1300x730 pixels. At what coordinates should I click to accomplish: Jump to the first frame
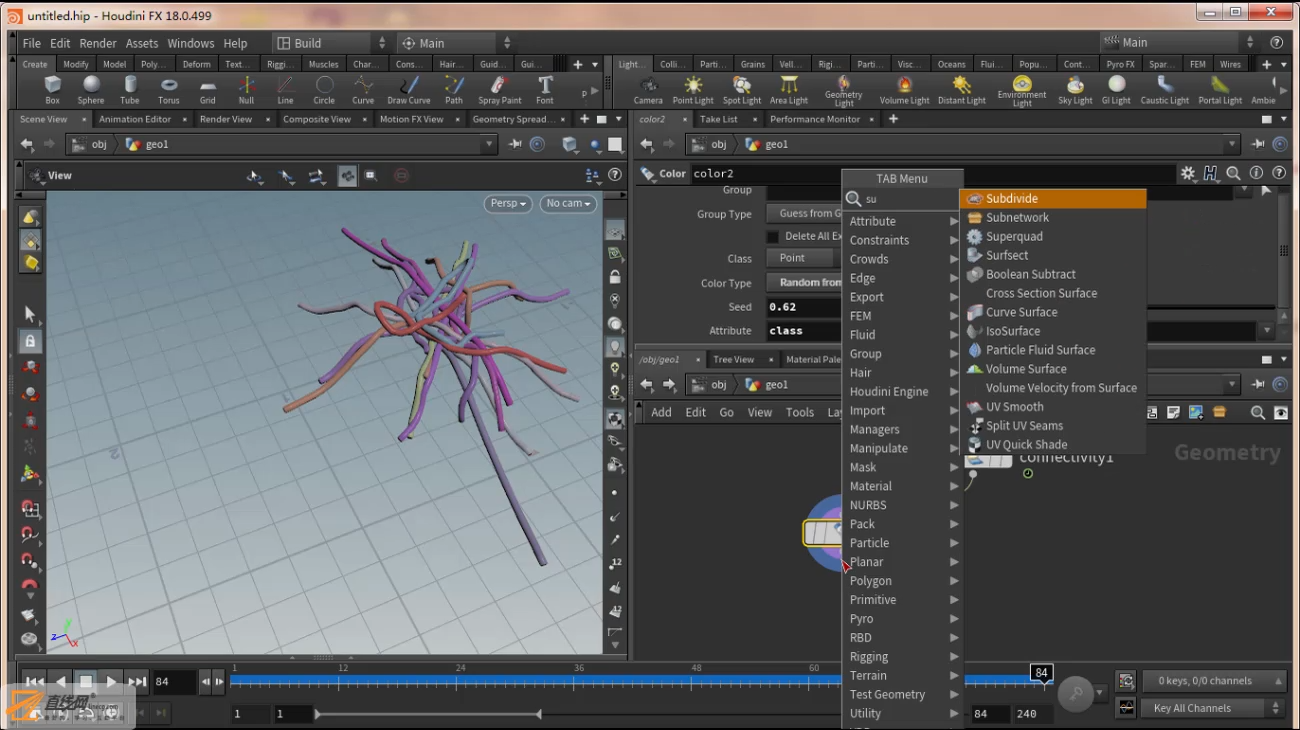(34, 682)
